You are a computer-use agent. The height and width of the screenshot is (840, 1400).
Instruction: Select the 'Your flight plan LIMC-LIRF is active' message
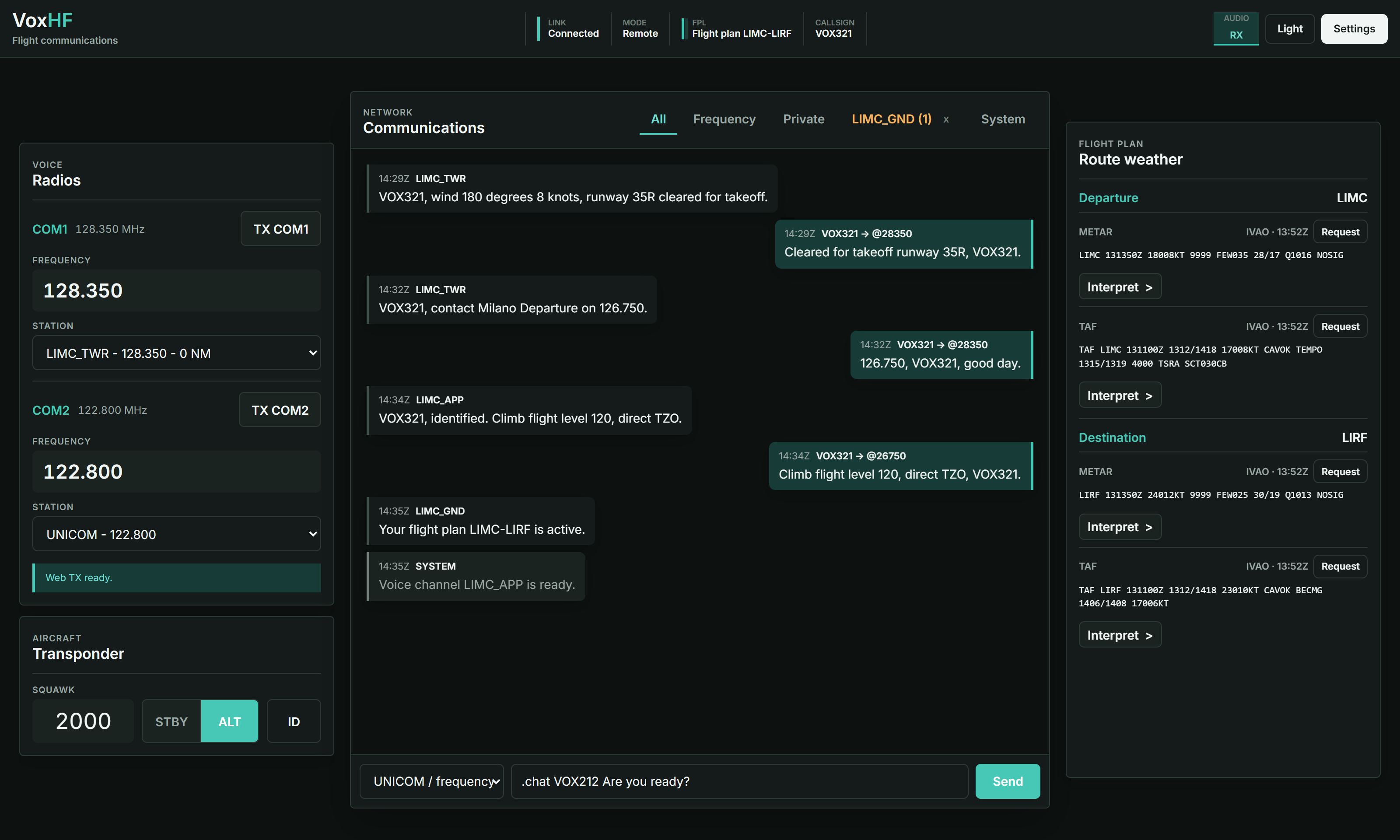480,521
